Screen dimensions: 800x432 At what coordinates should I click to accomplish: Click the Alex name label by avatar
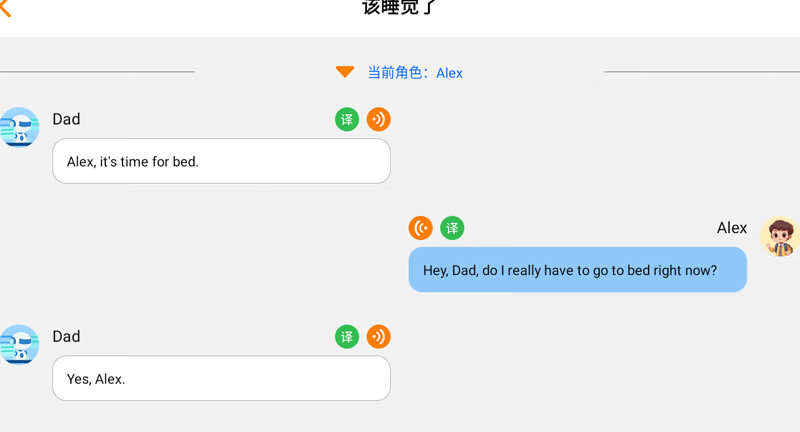[x=732, y=228]
